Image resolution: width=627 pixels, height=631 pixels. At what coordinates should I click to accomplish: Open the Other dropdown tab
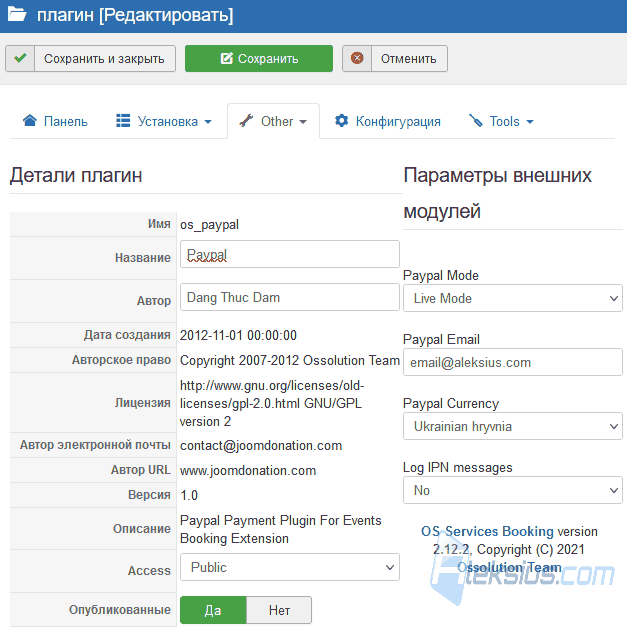click(273, 121)
